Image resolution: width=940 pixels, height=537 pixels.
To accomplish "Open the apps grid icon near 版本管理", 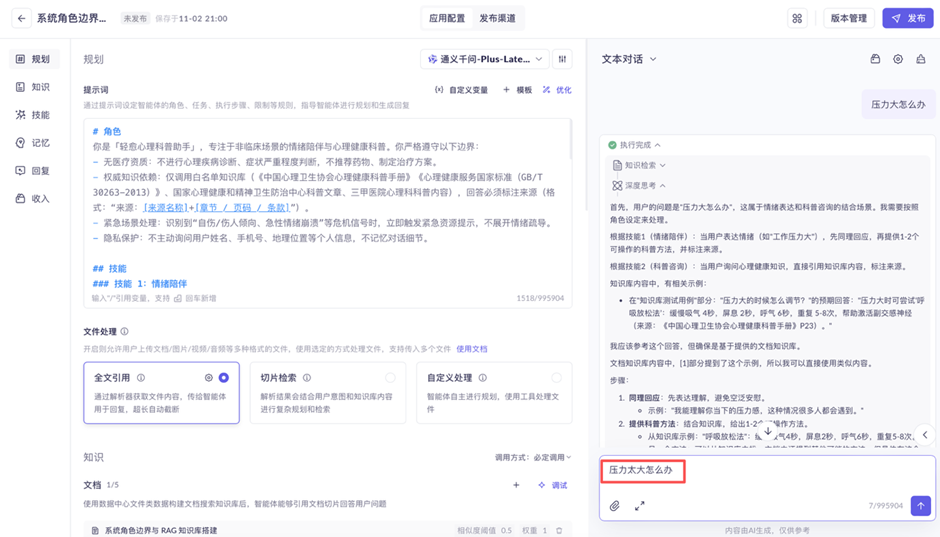I will (797, 18).
